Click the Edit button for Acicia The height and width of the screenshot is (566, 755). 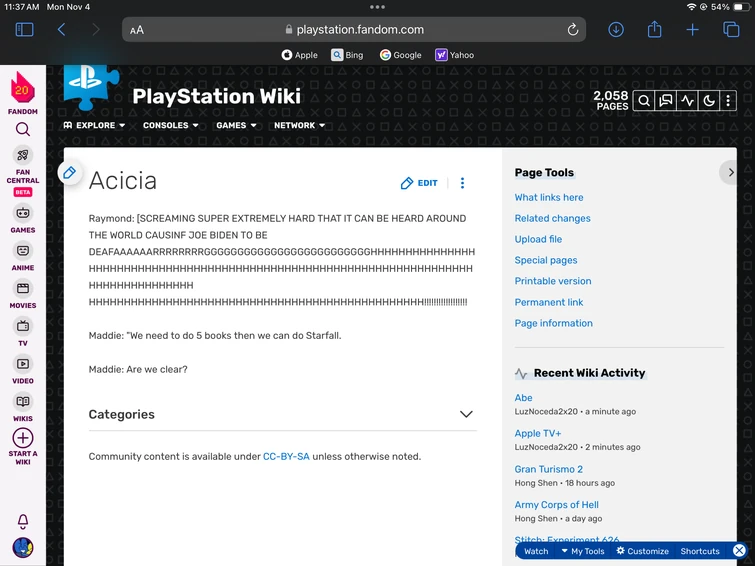coord(419,183)
